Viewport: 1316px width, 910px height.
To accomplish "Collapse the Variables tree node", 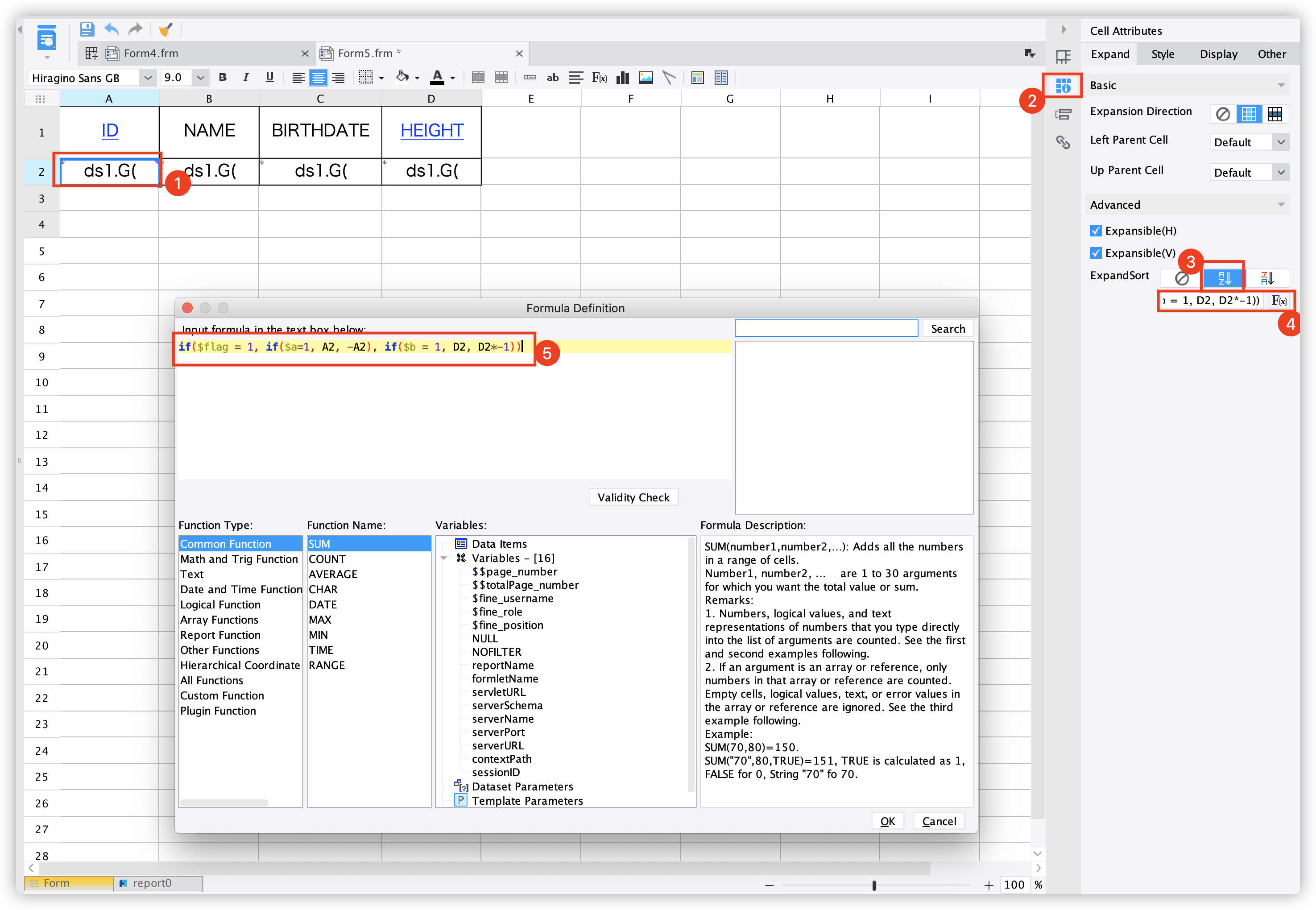I will click(444, 558).
